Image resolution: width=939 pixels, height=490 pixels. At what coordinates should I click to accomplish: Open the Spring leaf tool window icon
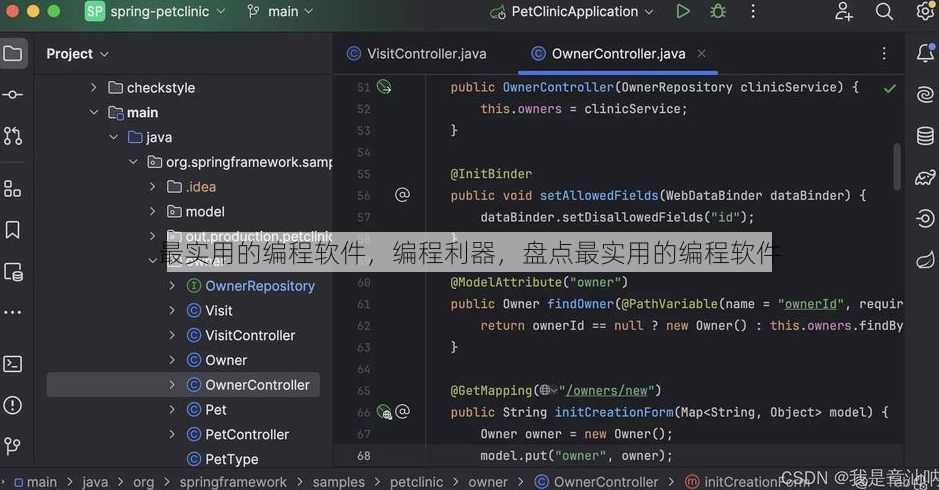click(x=925, y=260)
